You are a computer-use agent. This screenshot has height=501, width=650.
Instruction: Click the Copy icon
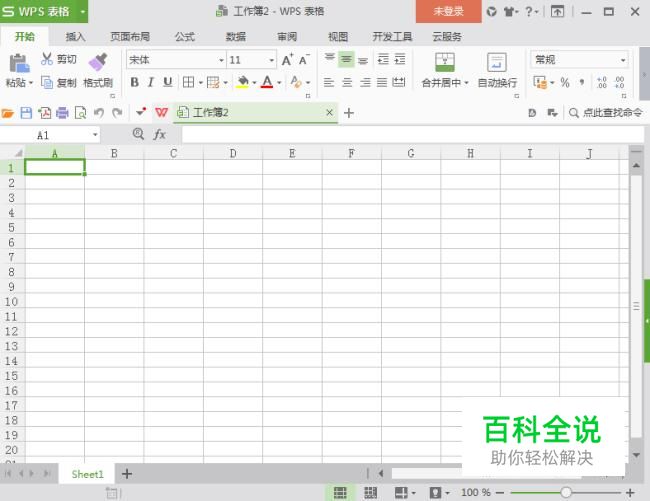click(x=47, y=82)
